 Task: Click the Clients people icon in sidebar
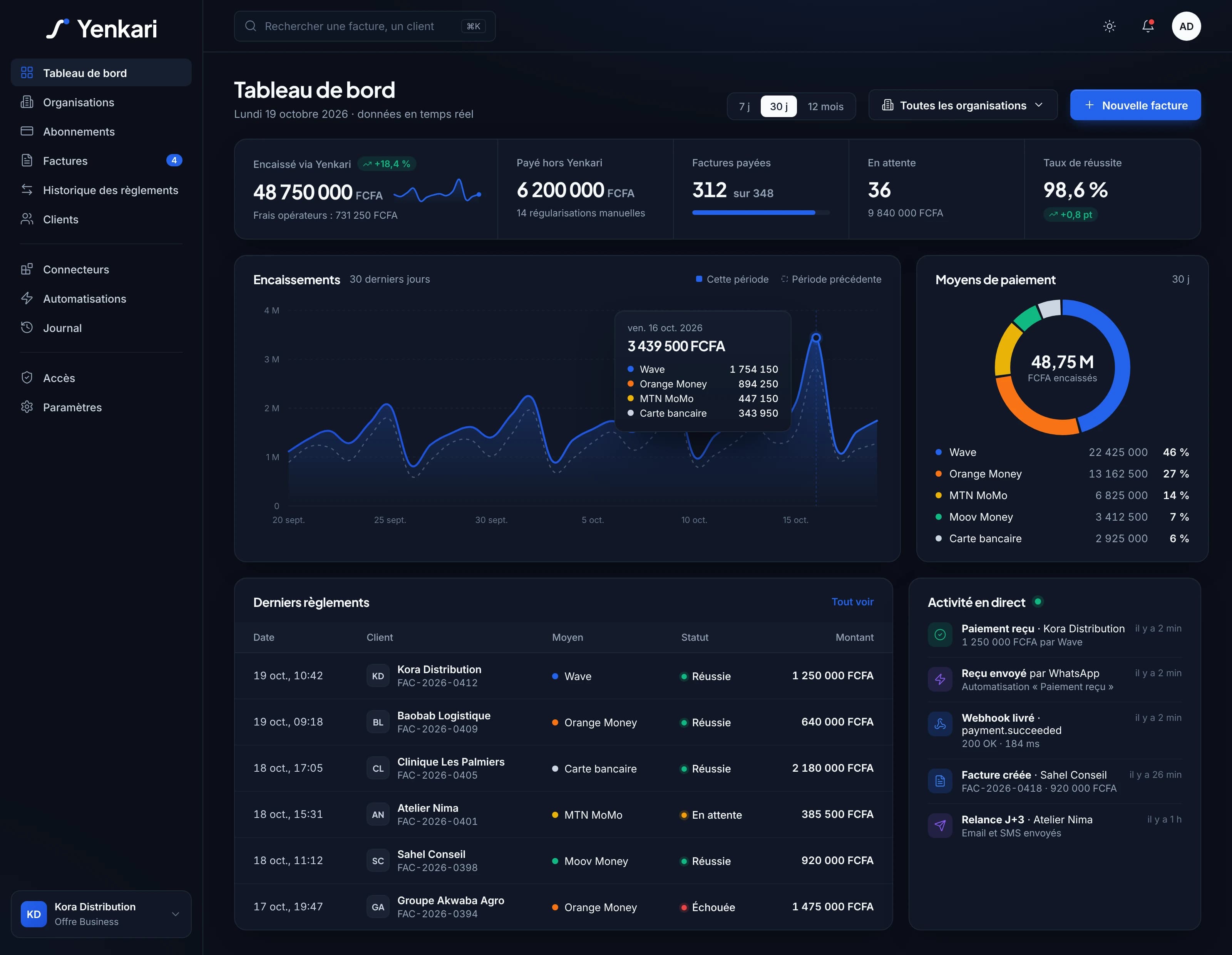coord(27,219)
